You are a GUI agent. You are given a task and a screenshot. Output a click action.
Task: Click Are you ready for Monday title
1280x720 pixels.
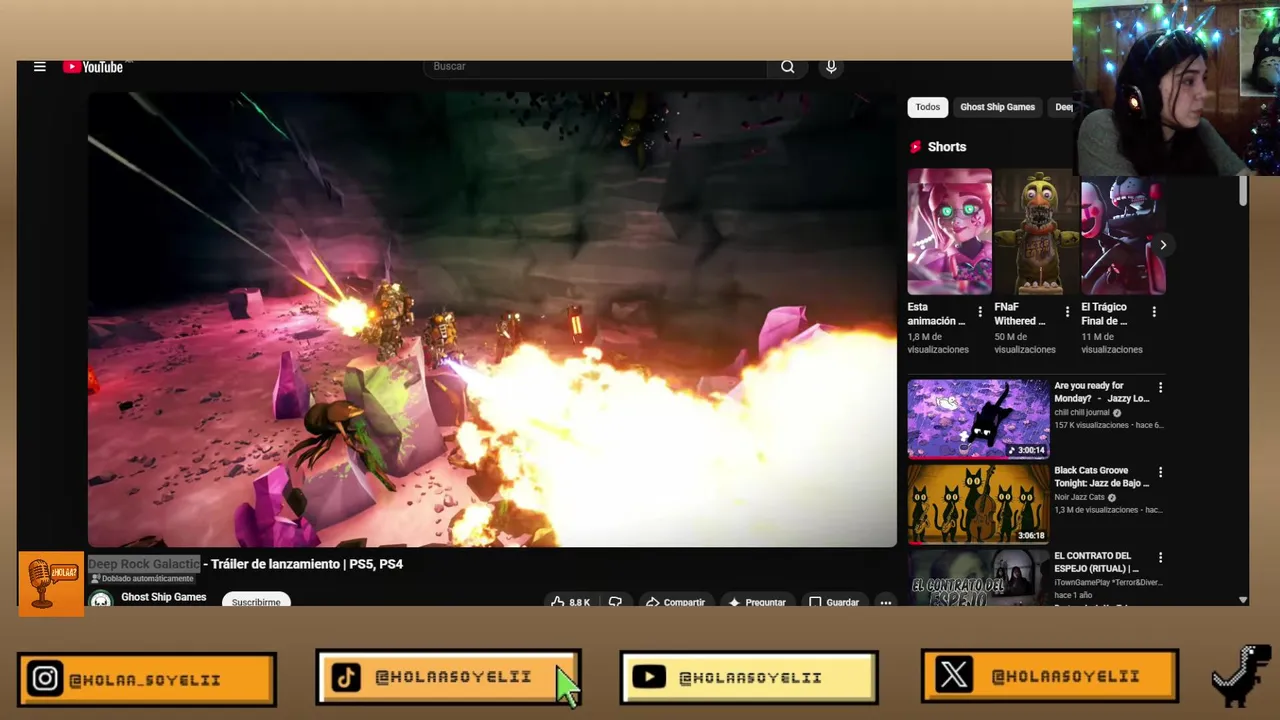point(1101,392)
